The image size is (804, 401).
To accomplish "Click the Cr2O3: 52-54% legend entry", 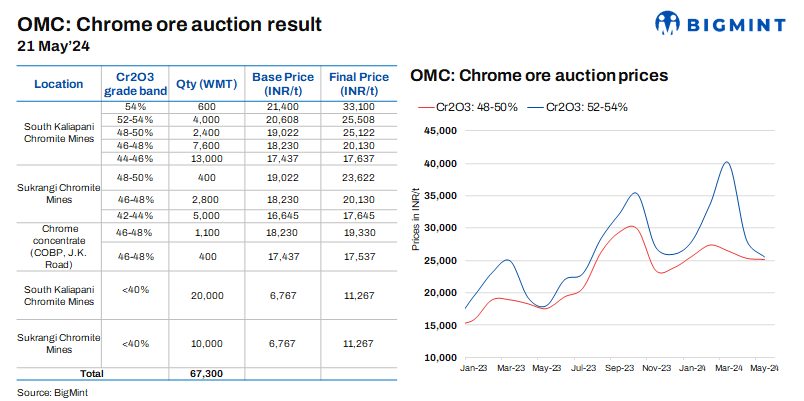I will (585, 106).
